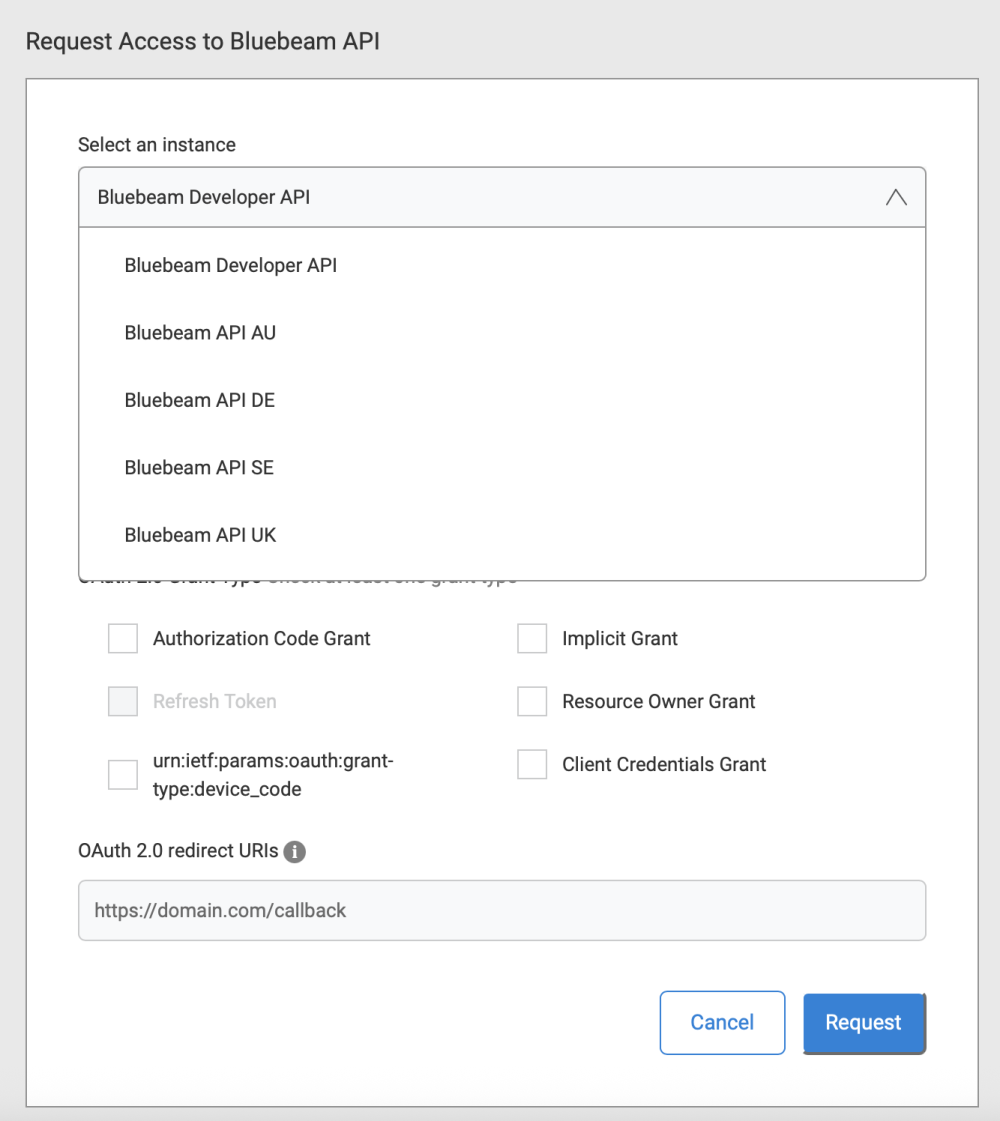
Task: Cancel the access request
Action: pyautogui.click(x=722, y=1022)
